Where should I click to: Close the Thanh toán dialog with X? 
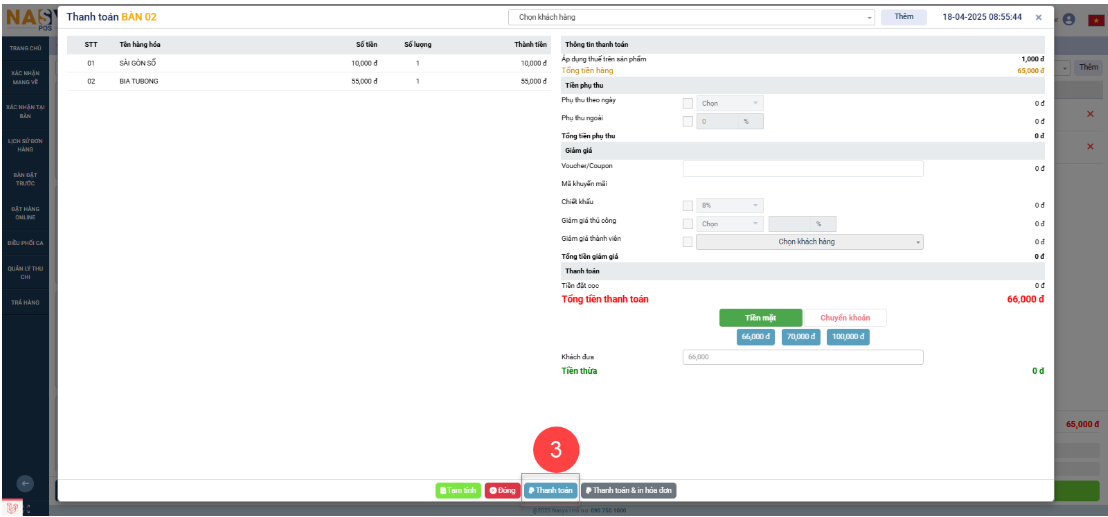[x=1038, y=17]
